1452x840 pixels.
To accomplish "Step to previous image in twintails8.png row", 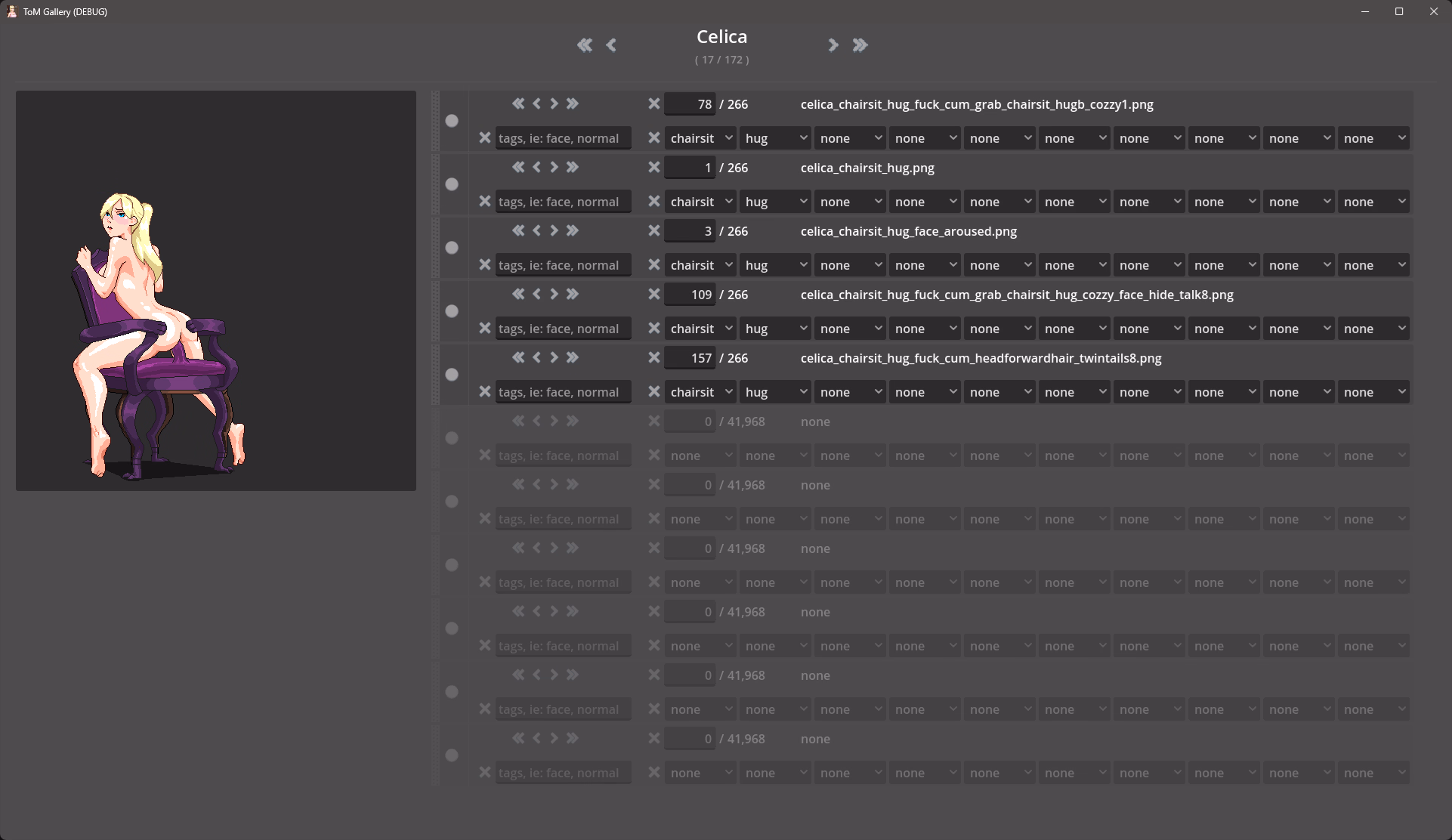I will click(x=536, y=357).
